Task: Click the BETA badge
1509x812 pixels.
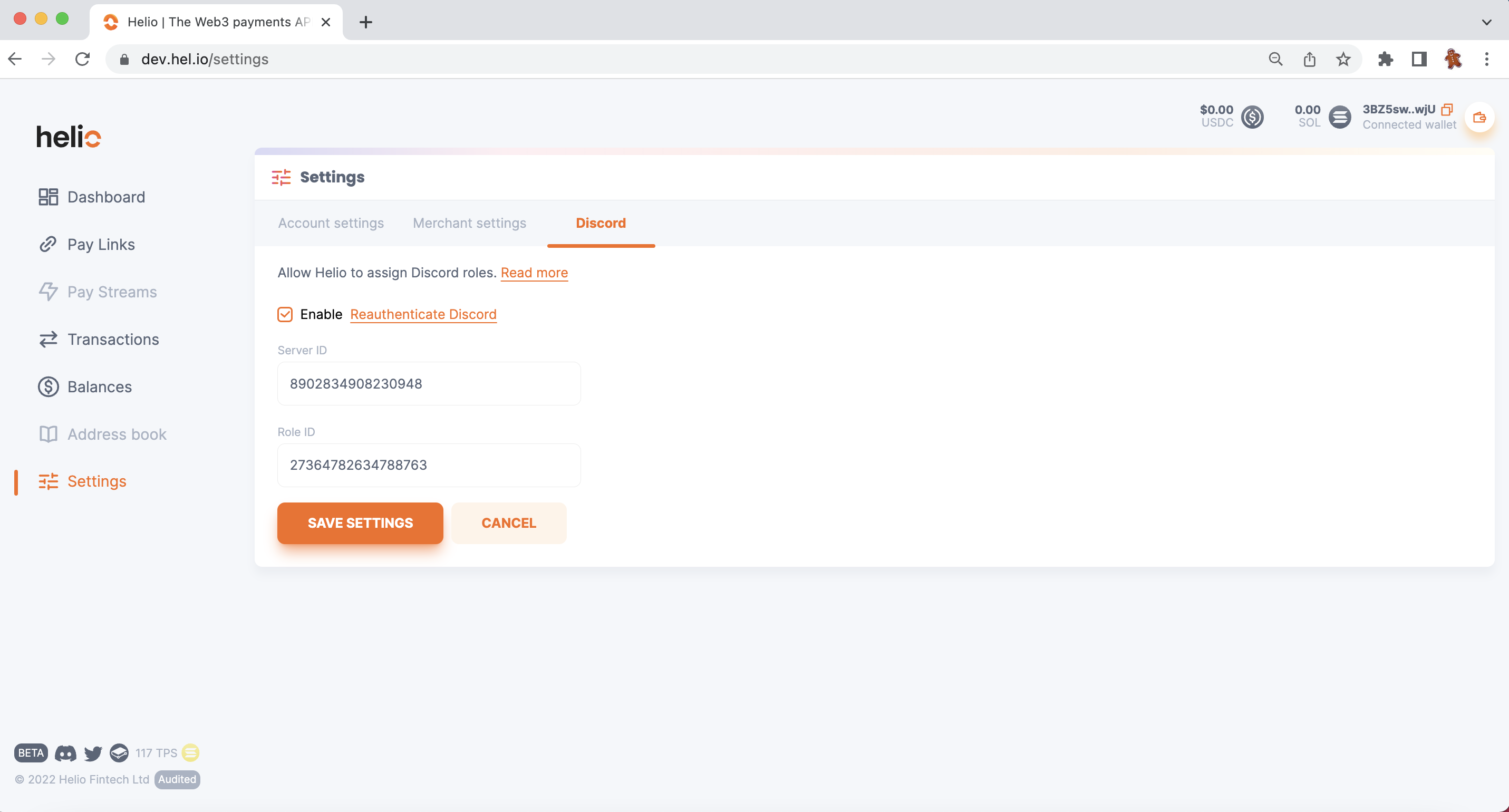Action: tap(31, 753)
